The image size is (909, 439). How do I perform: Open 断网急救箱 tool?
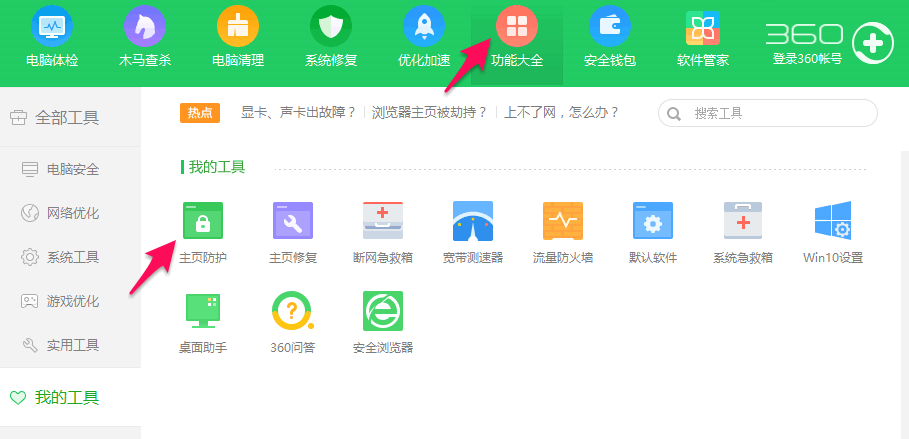(x=383, y=220)
